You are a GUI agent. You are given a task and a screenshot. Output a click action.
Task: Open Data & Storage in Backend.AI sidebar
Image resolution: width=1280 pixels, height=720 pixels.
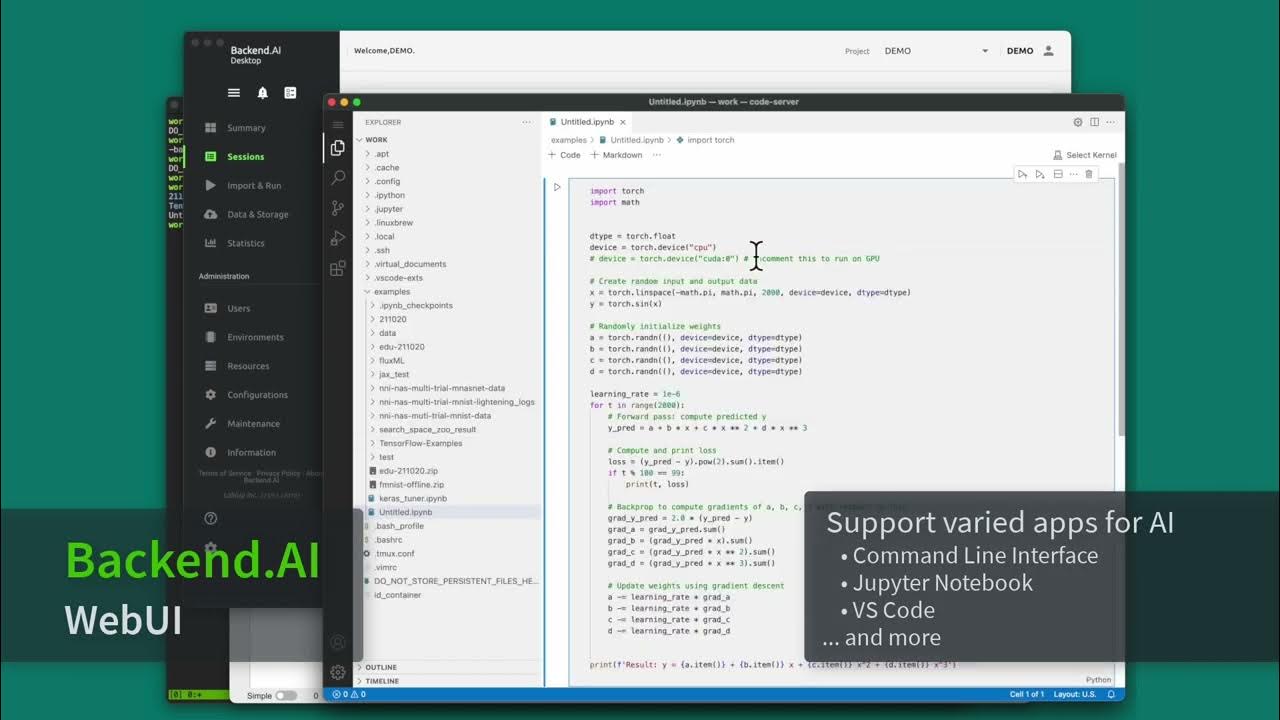click(x=257, y=214)
